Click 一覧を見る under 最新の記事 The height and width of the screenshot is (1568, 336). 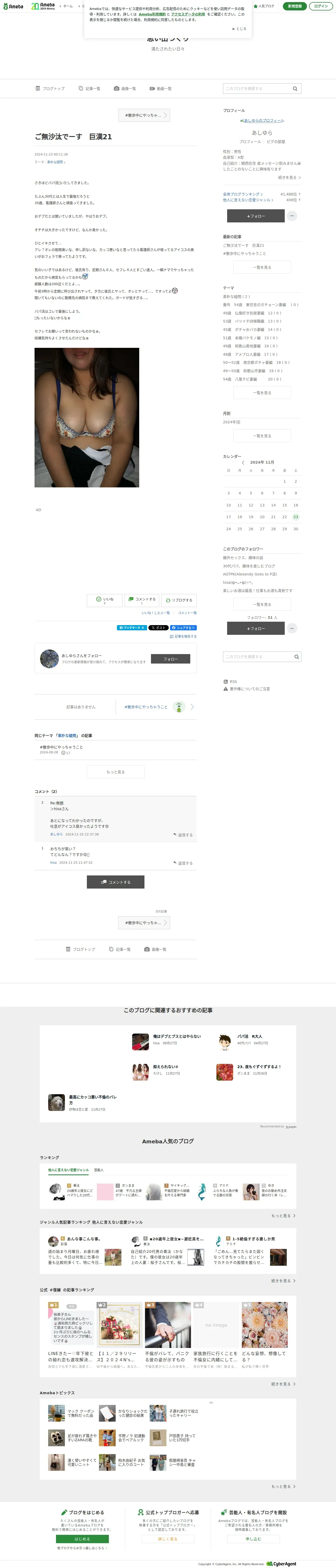pos(262,267)
